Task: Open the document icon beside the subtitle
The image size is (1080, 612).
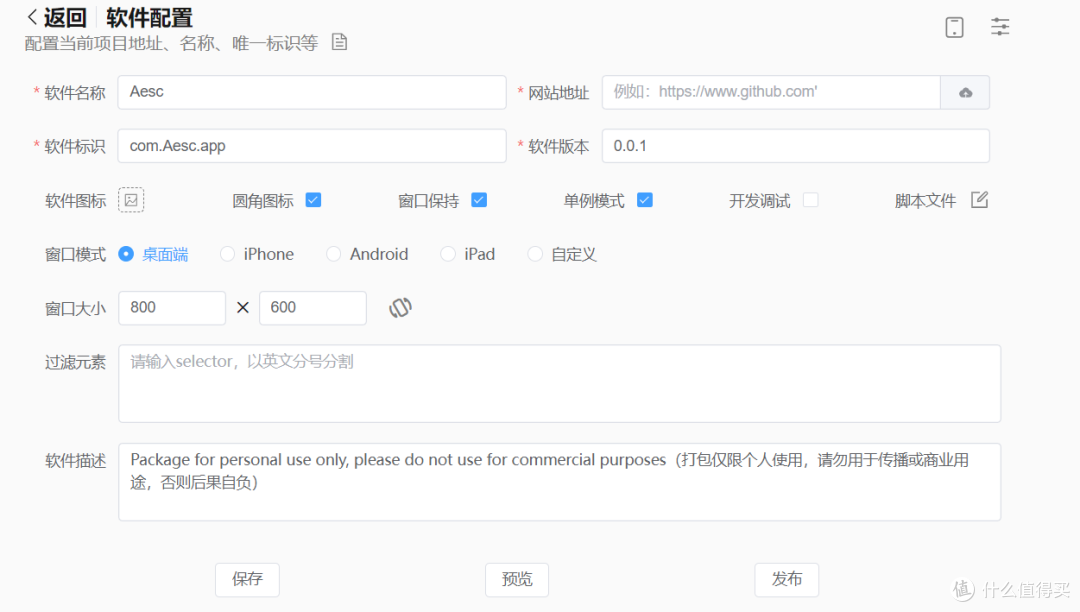Action: pos(339,42)
